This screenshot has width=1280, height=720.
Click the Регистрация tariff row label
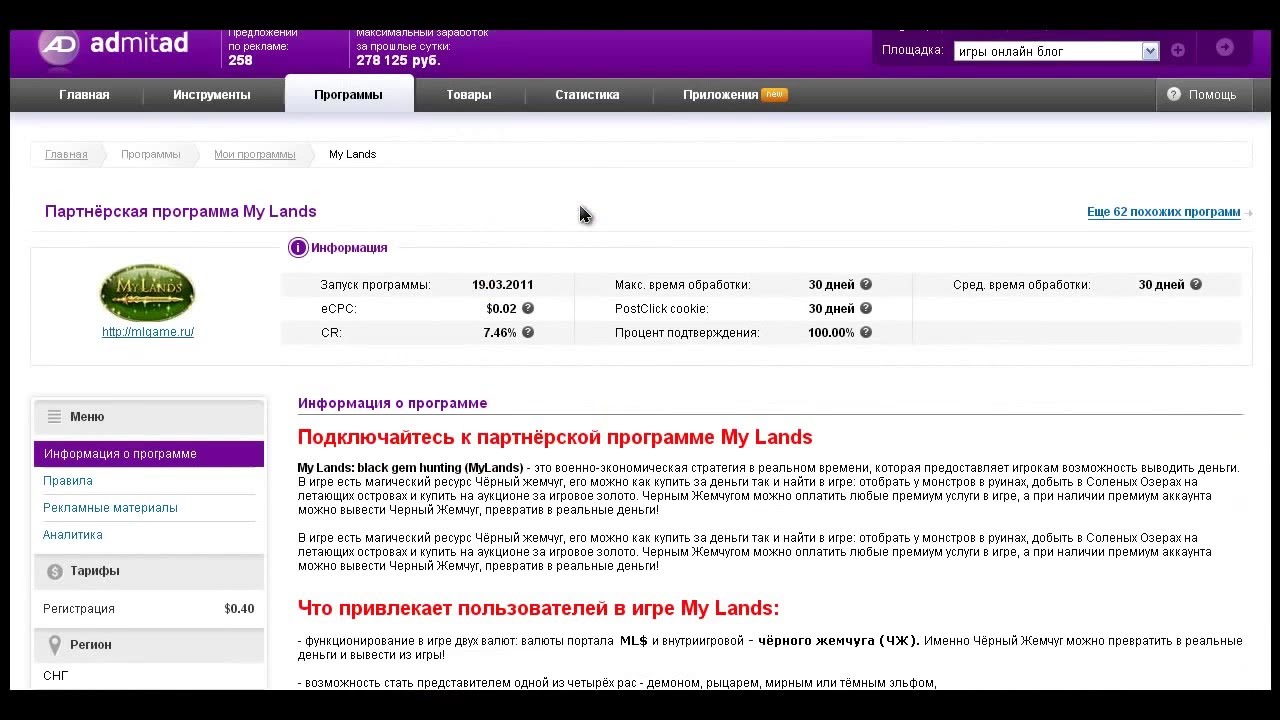[79, 609]
